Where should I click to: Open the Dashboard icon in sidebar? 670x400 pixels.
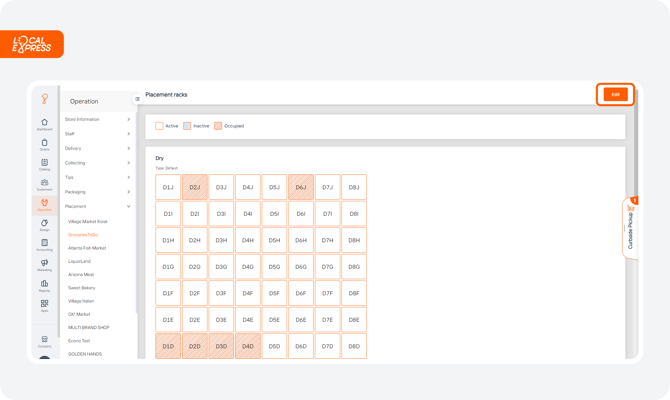click(45, 124)
